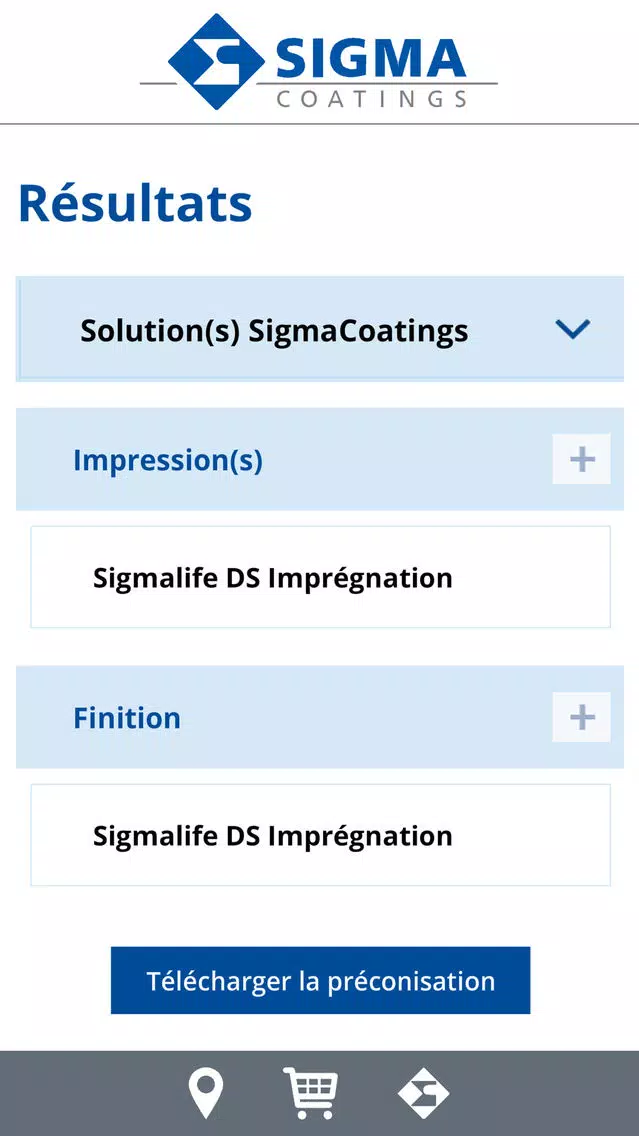The image size is (639, 1136).
Task: Open the shopping cart icon
Action: pyautogui.click(x=311, y=1092)
